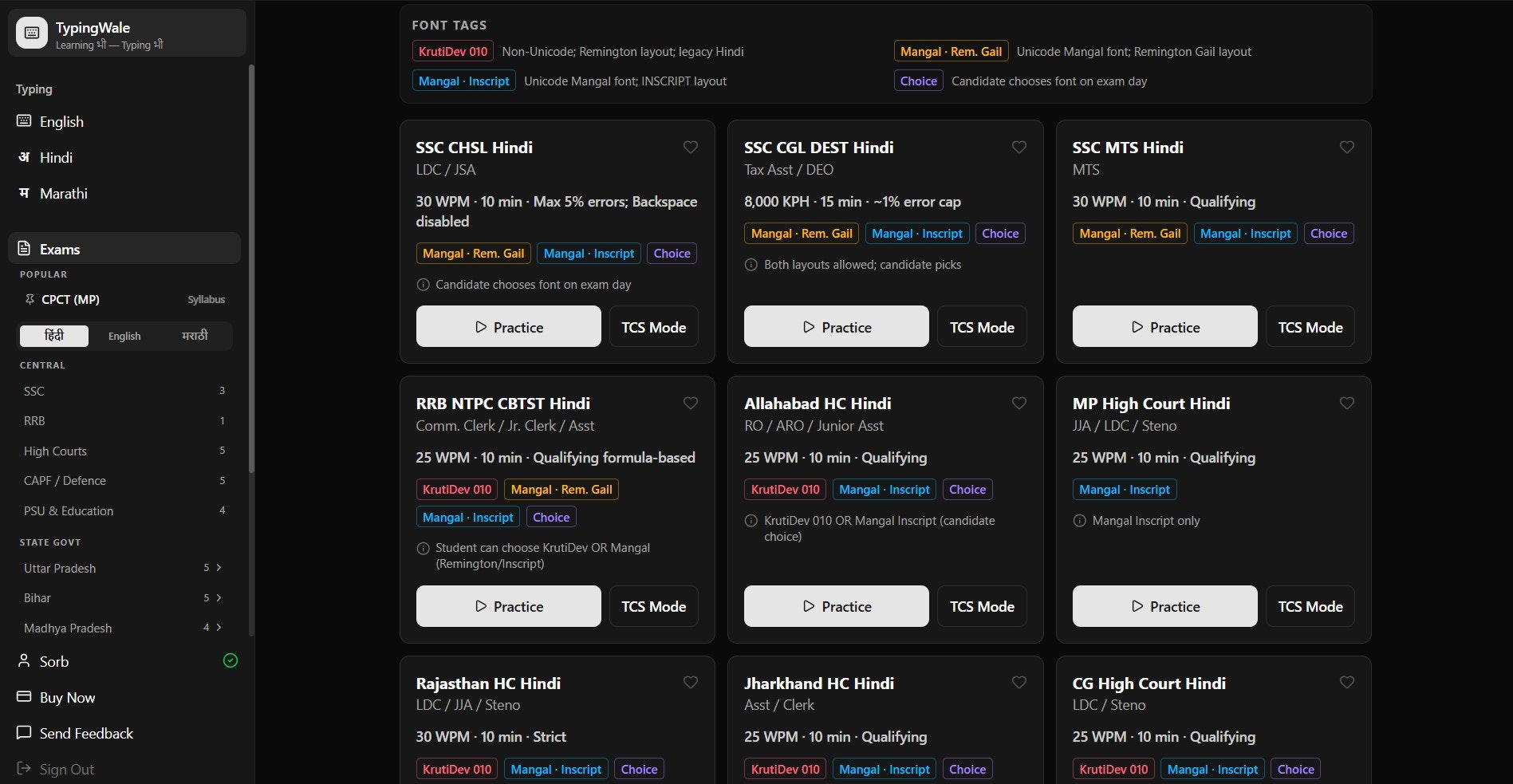This screenshot has height=784, width=1513.
Task: Click the pin icon beside CPCT (MP)
Action: 30,300
